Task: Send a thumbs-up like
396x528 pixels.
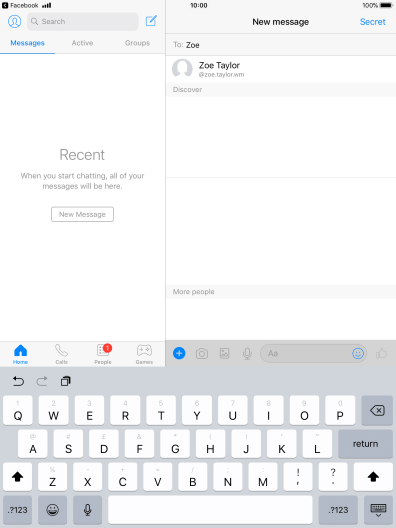Action: (x=382, y=353)
